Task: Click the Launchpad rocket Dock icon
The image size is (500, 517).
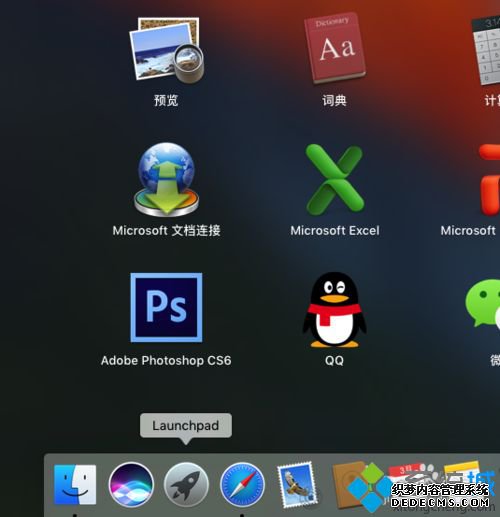Action: 186,484
